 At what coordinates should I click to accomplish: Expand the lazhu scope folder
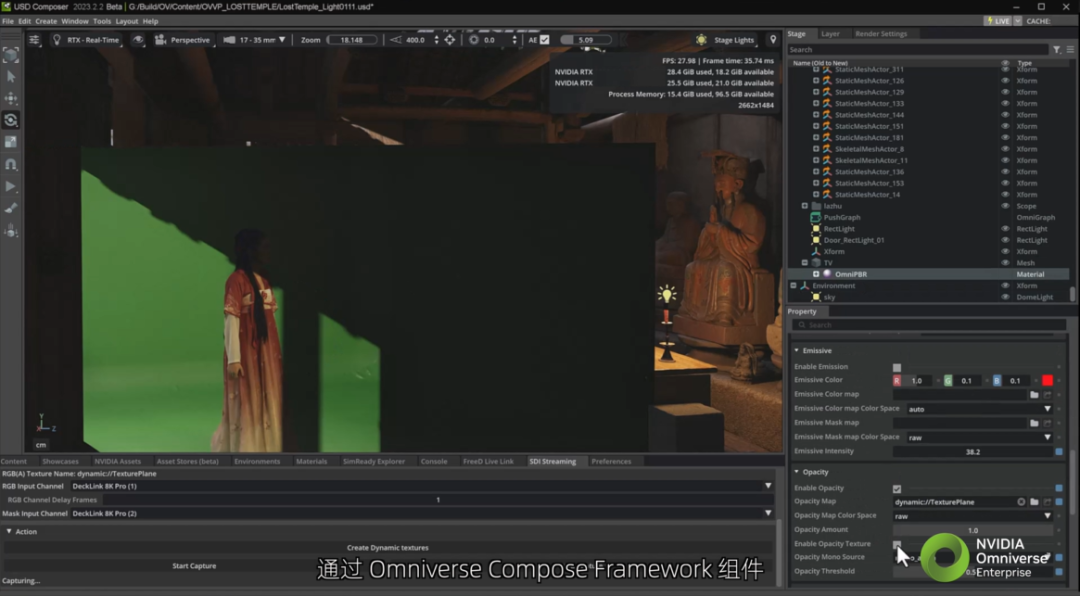[804, 206]
